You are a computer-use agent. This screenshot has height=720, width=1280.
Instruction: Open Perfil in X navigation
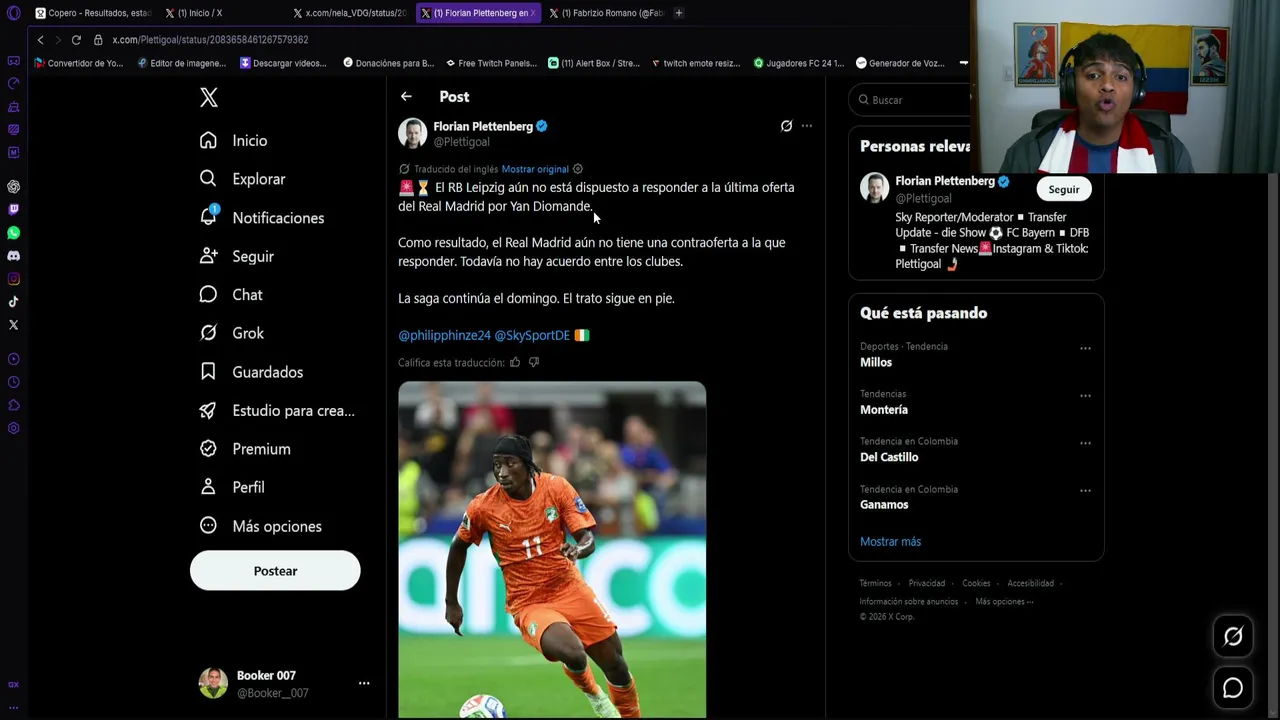[232, 487]
